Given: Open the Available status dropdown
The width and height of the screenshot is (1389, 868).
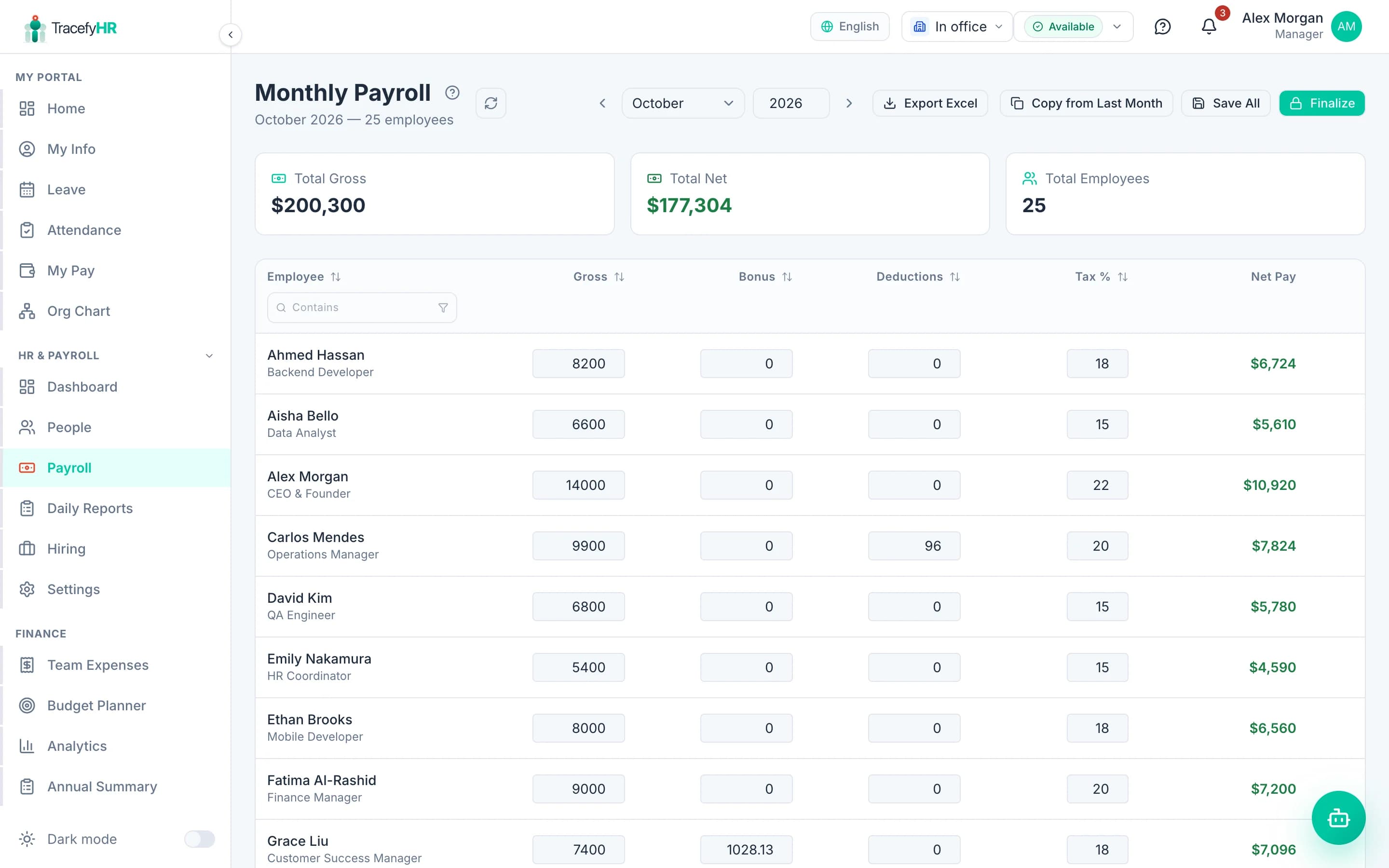Looking at the screenshot, I should (x=1073, y=27).
